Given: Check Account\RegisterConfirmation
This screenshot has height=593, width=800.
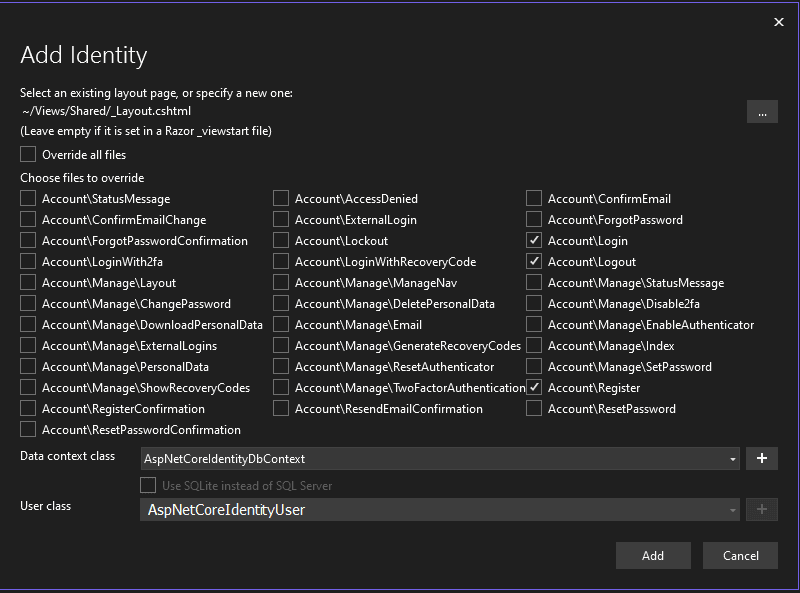Looking at the screenshot, I should tap(28, 408).
